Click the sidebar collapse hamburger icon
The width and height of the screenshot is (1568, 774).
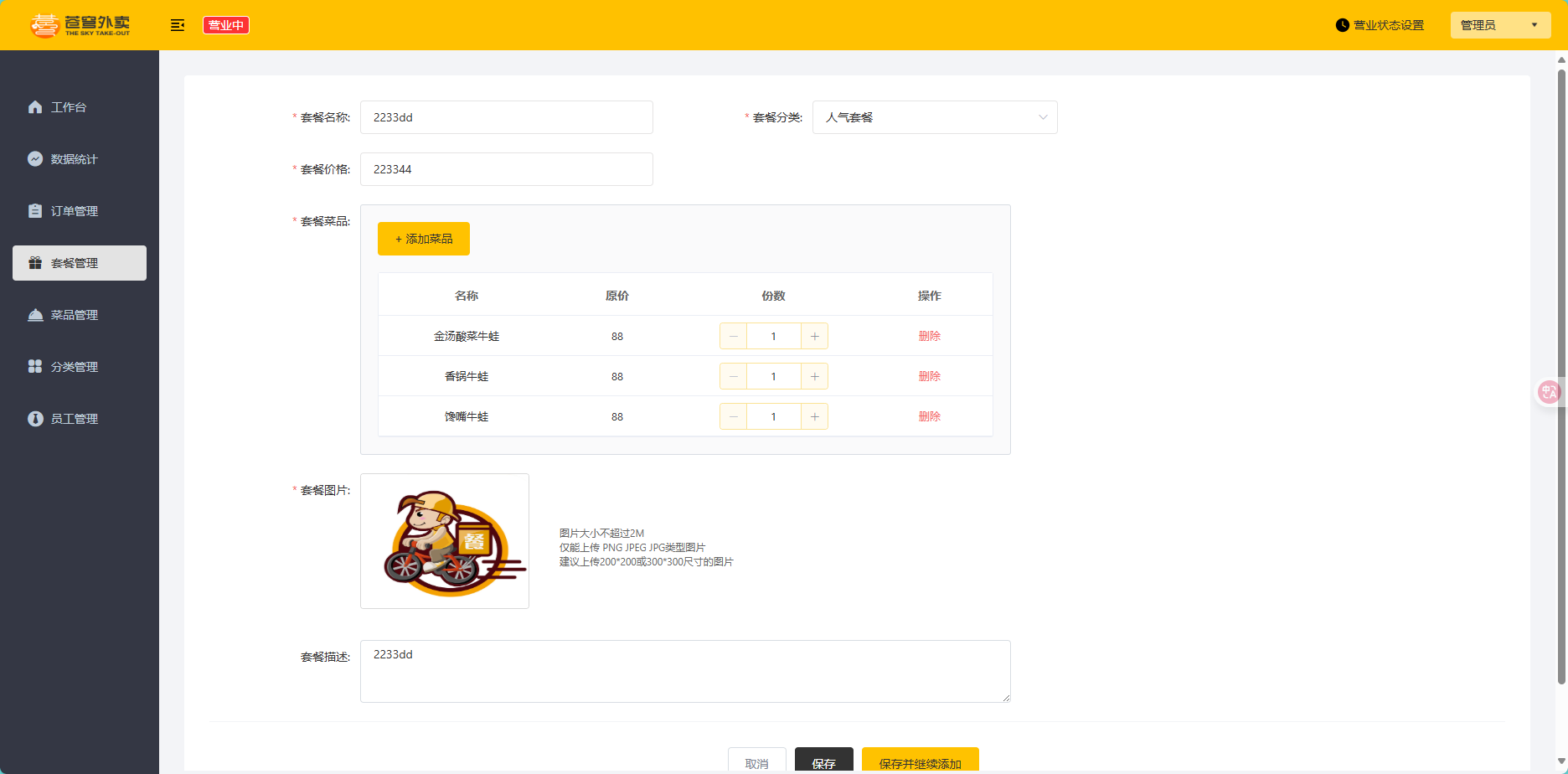tap(177, 25)
